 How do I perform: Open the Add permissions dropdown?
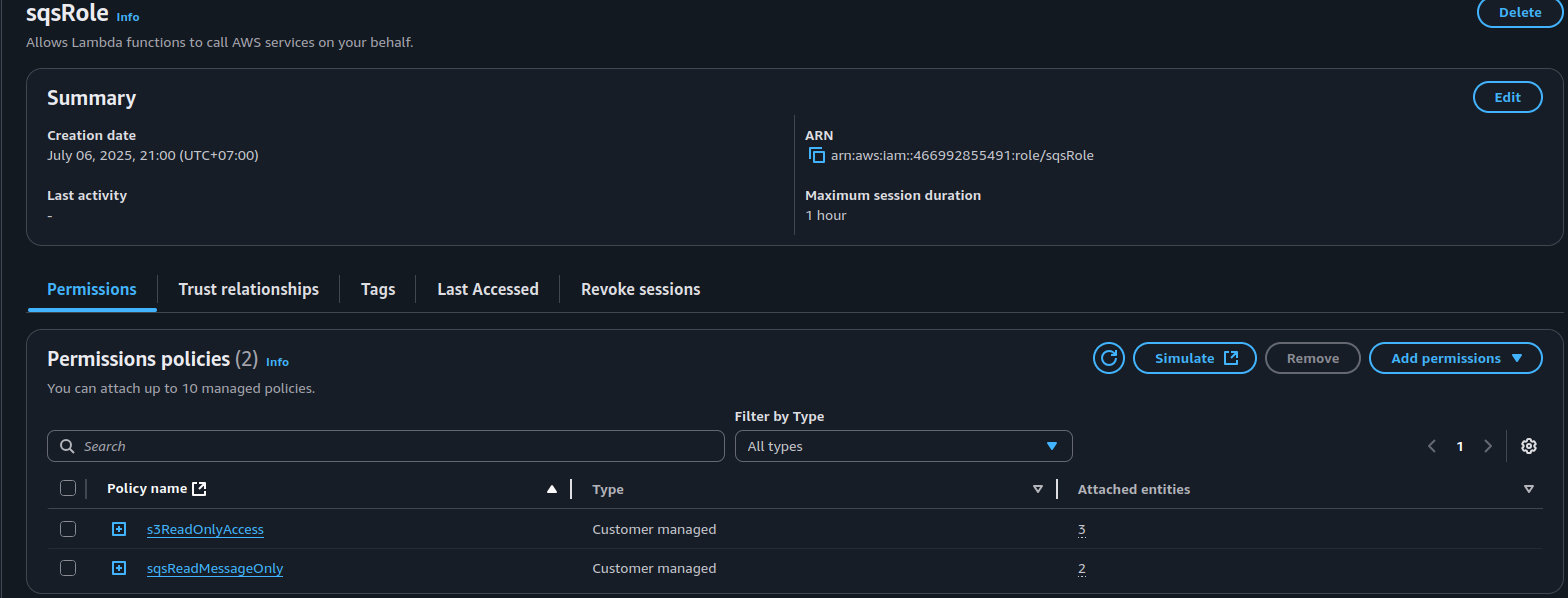(x=1455, y=358)
